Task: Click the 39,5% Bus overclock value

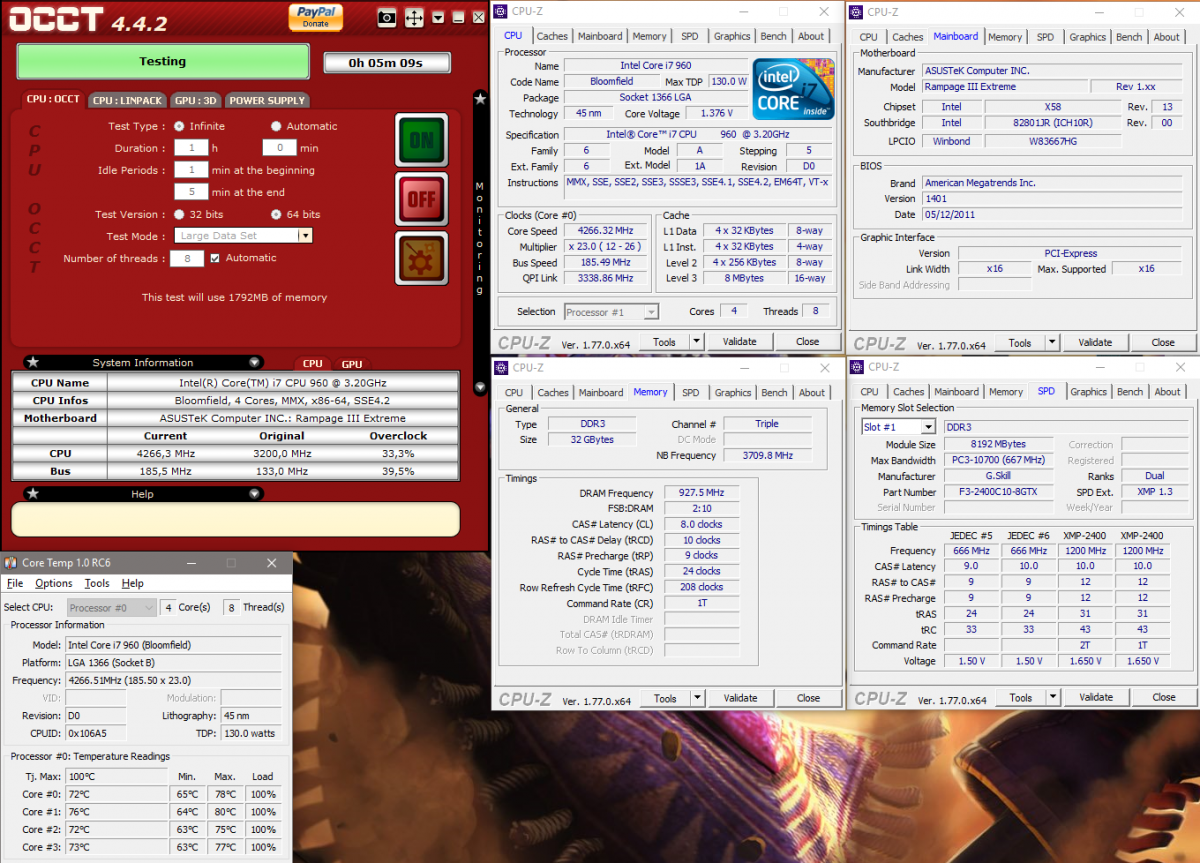Action: point(398,470)
